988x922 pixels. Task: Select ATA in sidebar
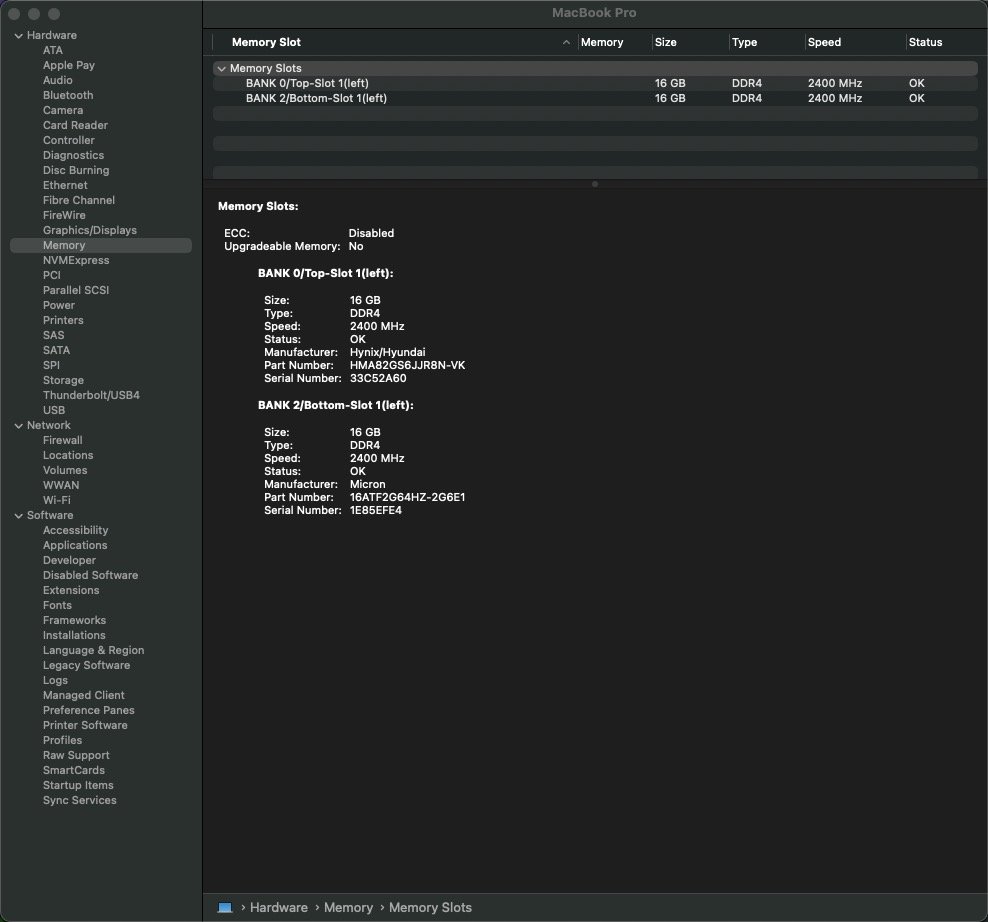[x=53, y=50]
